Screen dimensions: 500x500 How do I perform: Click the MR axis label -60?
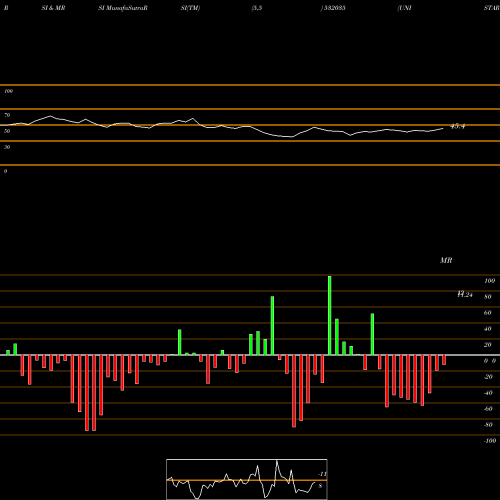tap(488, 409)
